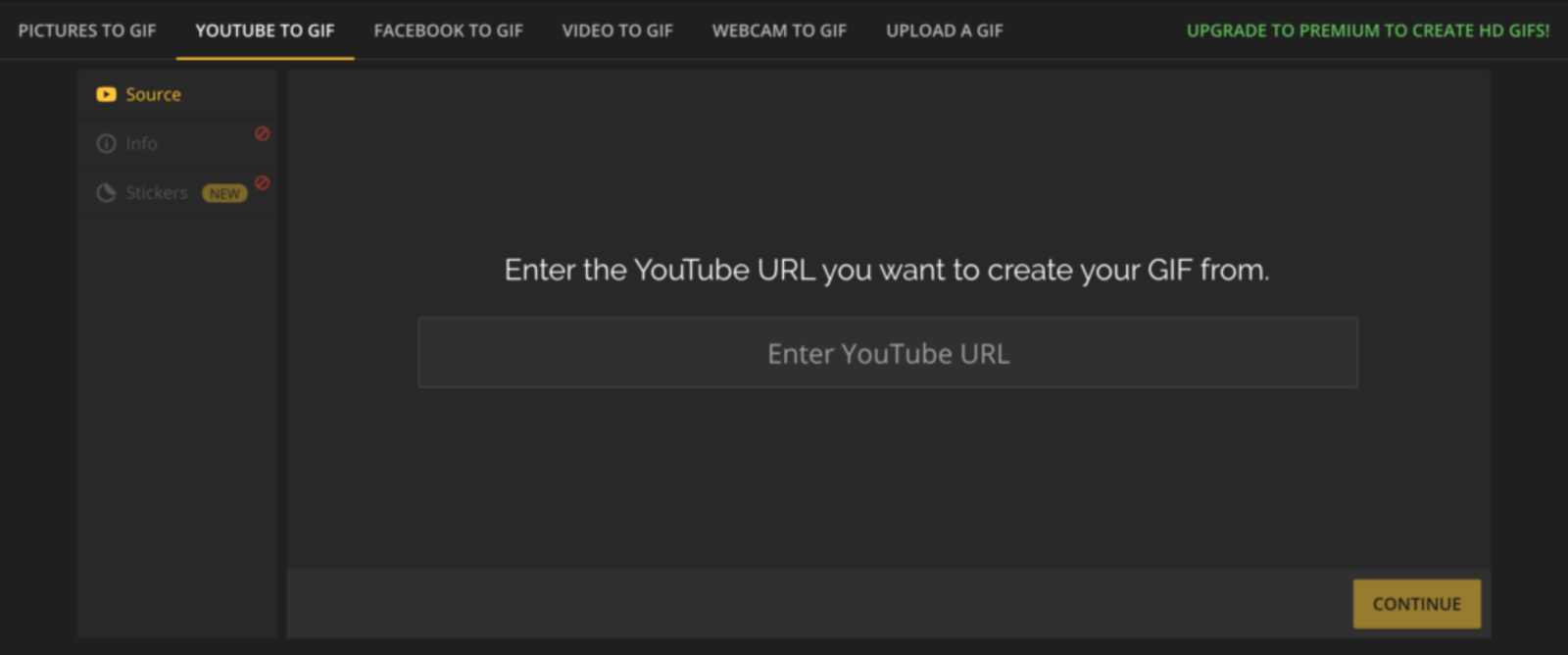Open the Pictures to GIF tab
1568x655 pixels.
[x=87, y=30]
